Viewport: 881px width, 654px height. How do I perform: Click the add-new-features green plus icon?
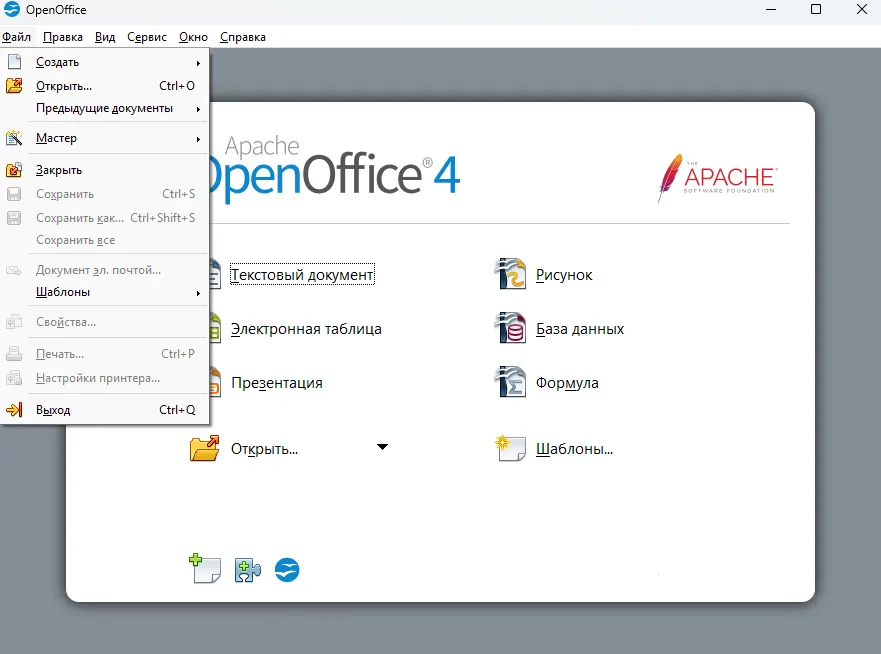[204, 569]
